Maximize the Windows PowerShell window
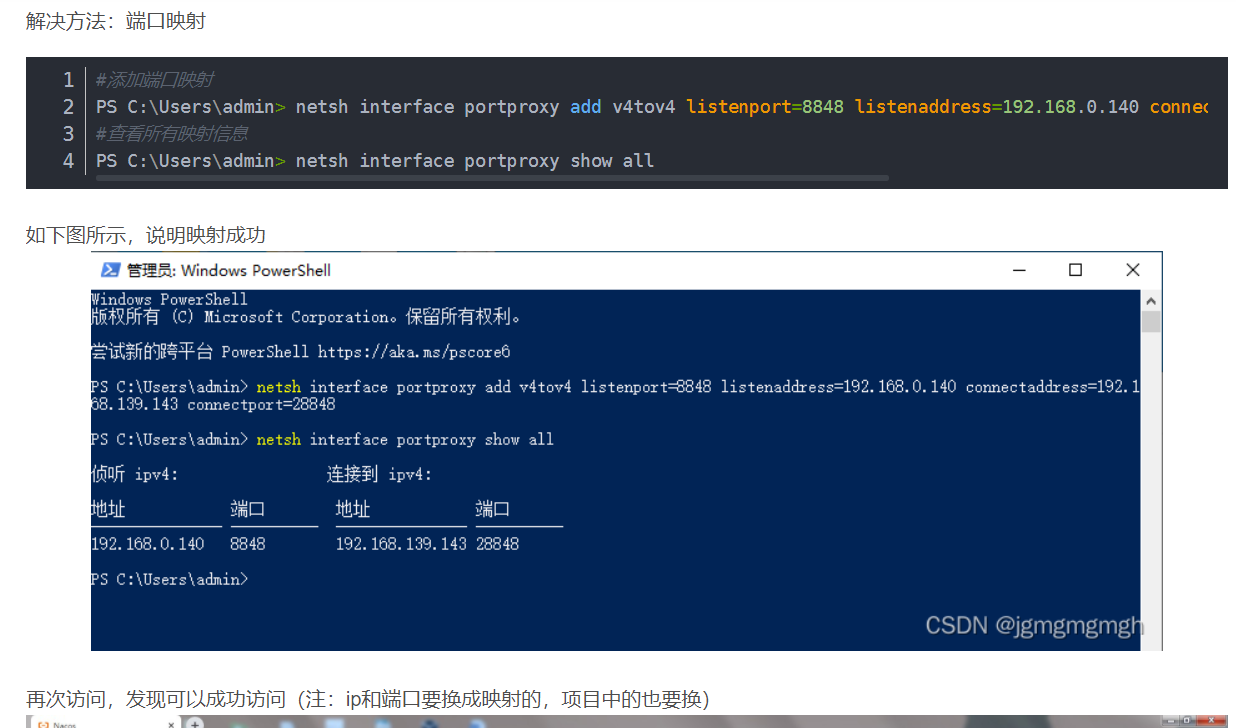This screenshot has width=1236, height=728. point(1075,270)
